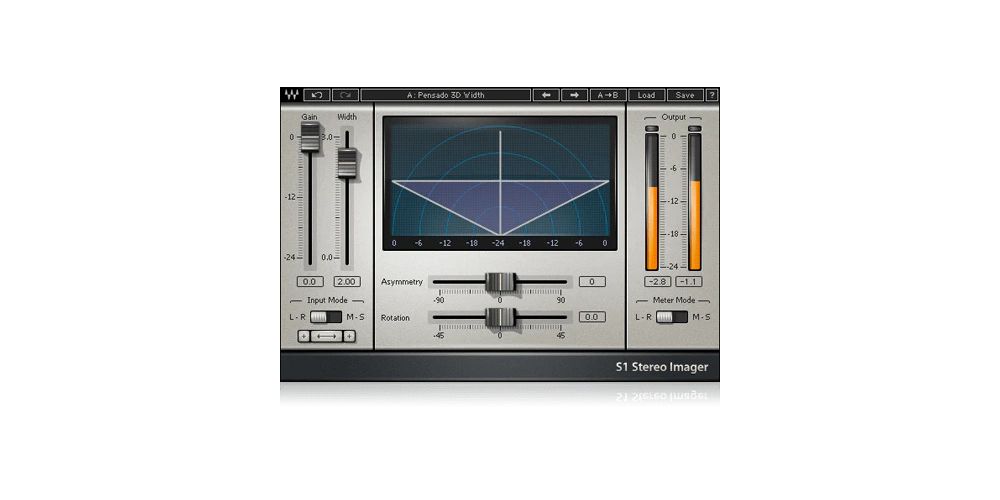Image resolution: width=1000 pixels, height=500 pixels.
Task: Click the channel swap double-arrow button
Action: tap(327, 336)
